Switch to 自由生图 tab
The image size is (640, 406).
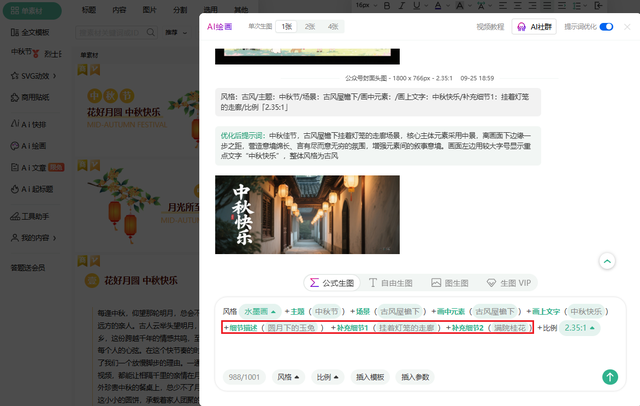391,283
